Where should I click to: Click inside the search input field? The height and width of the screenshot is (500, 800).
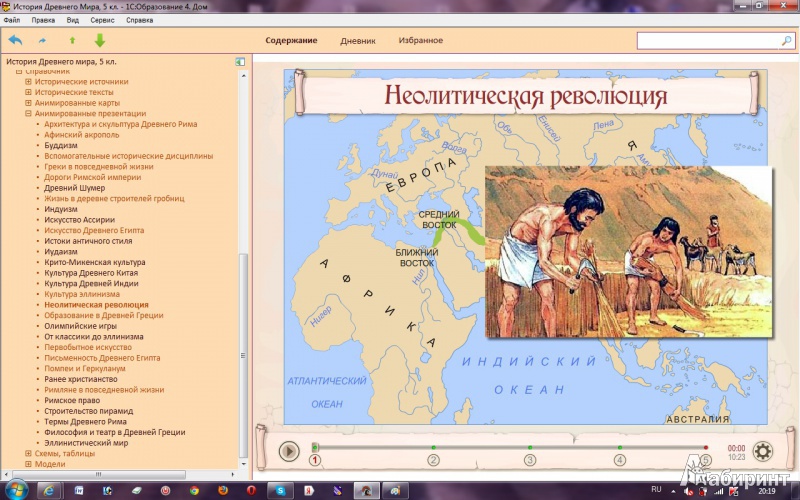click(x=709, y=41)
